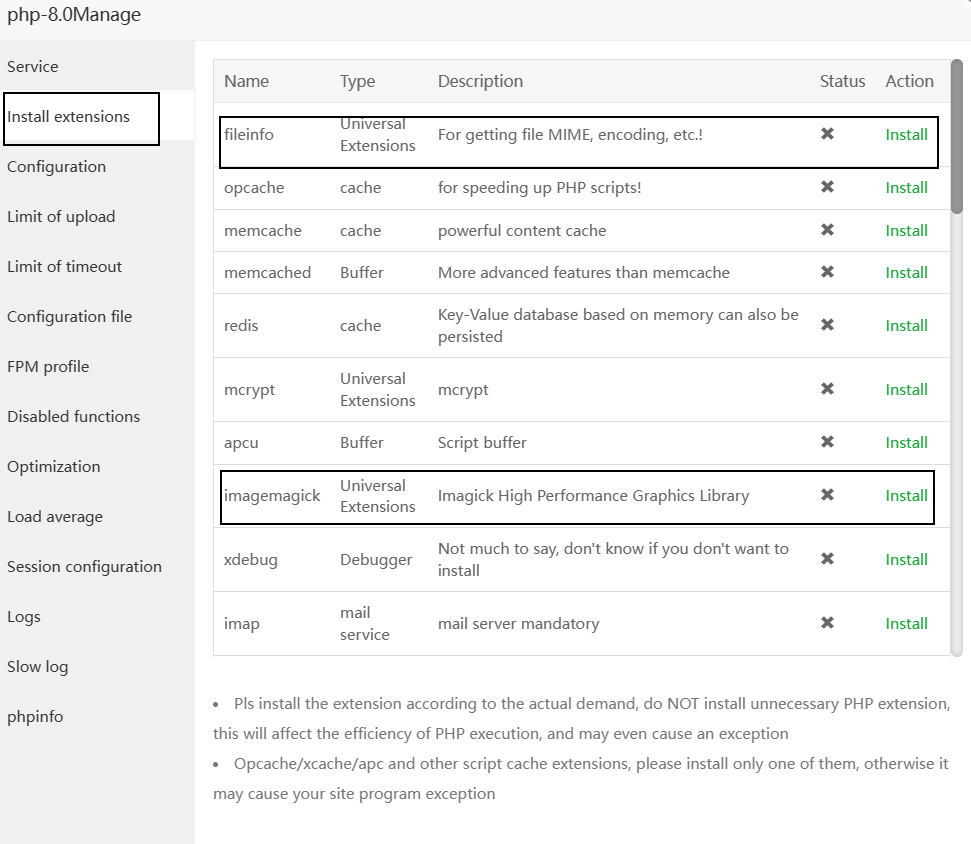Install the imagemagick extension
Image resolution: width=971 pixels, height=844 pixels.
click(x=906, y=495)
